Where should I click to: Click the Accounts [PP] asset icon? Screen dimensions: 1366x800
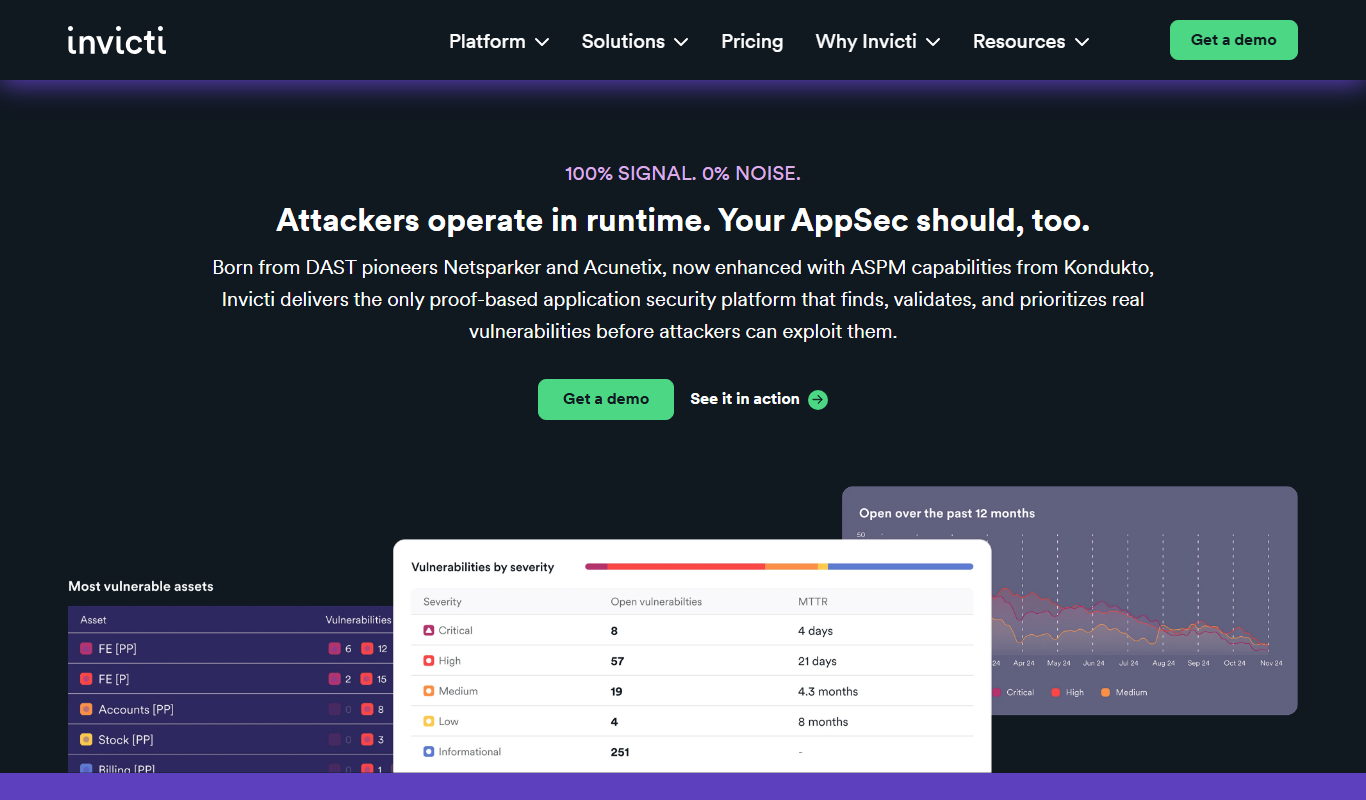coord(86,709)
